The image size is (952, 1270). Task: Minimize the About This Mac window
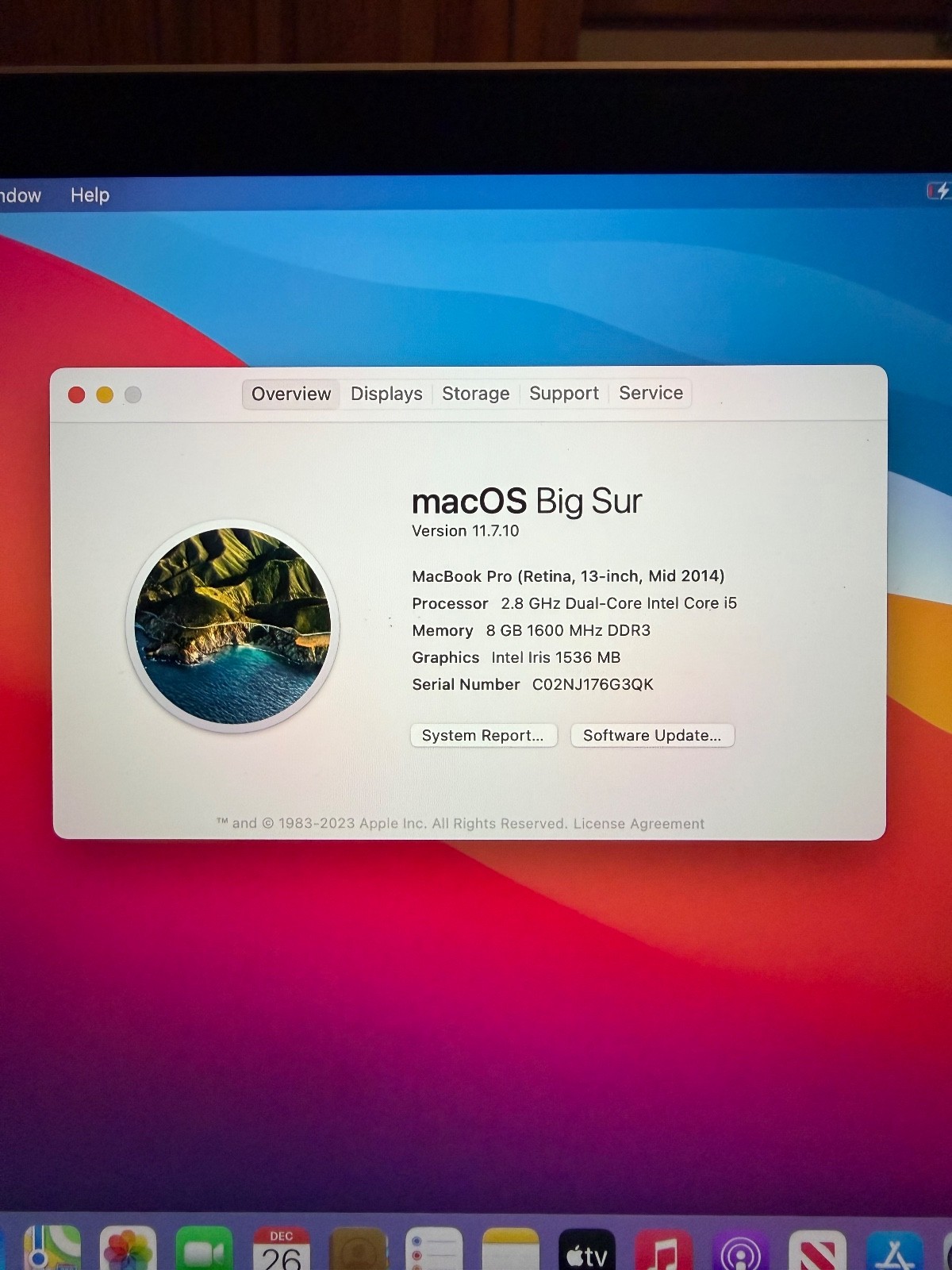click(105, 394)
